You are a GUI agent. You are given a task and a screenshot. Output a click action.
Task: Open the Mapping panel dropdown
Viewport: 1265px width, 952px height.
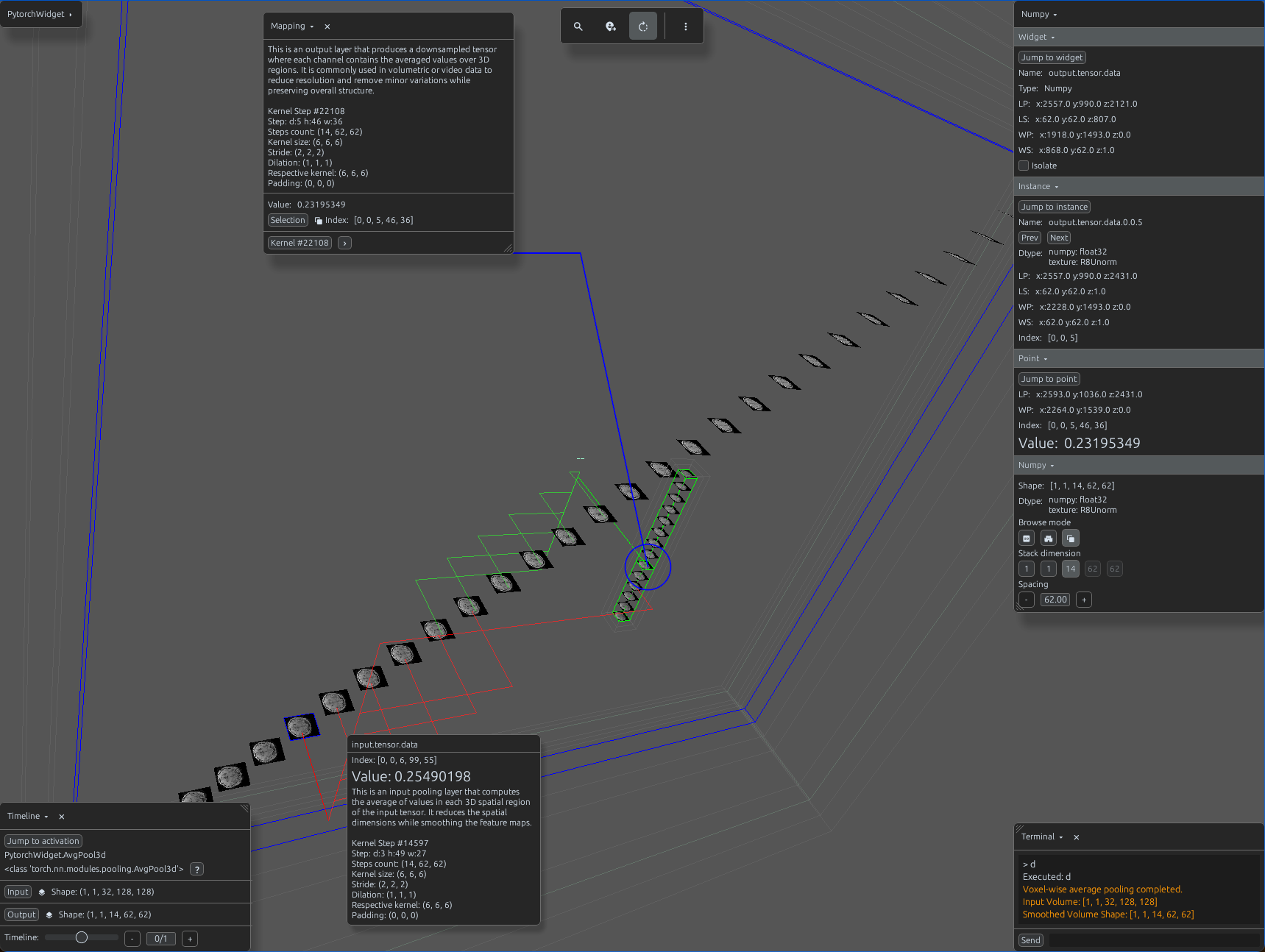click(312, 26)
